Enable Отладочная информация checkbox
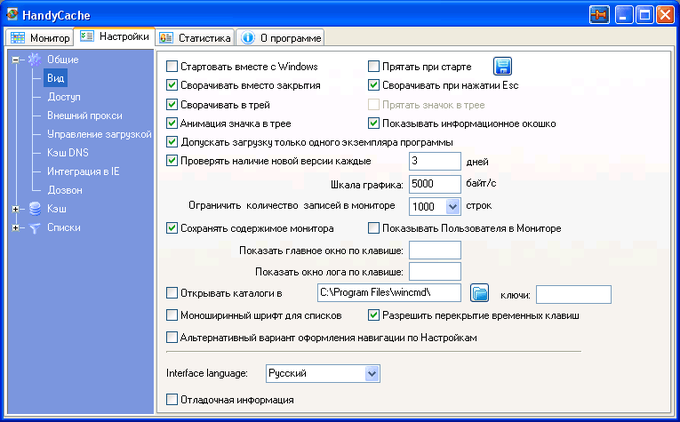680x422 pixels. point(172,399)
